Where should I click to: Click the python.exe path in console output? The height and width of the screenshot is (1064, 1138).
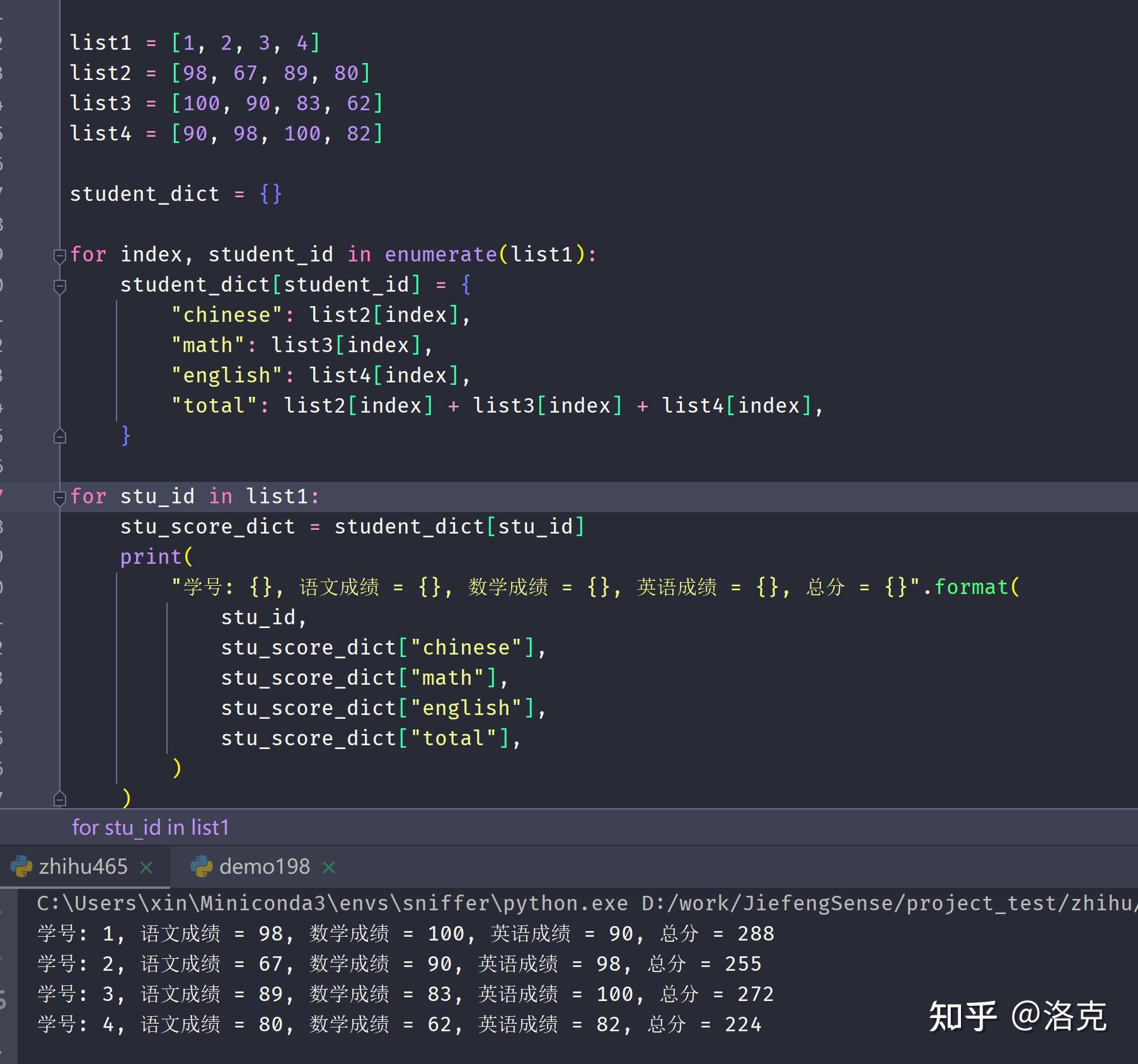pos(332,903)
